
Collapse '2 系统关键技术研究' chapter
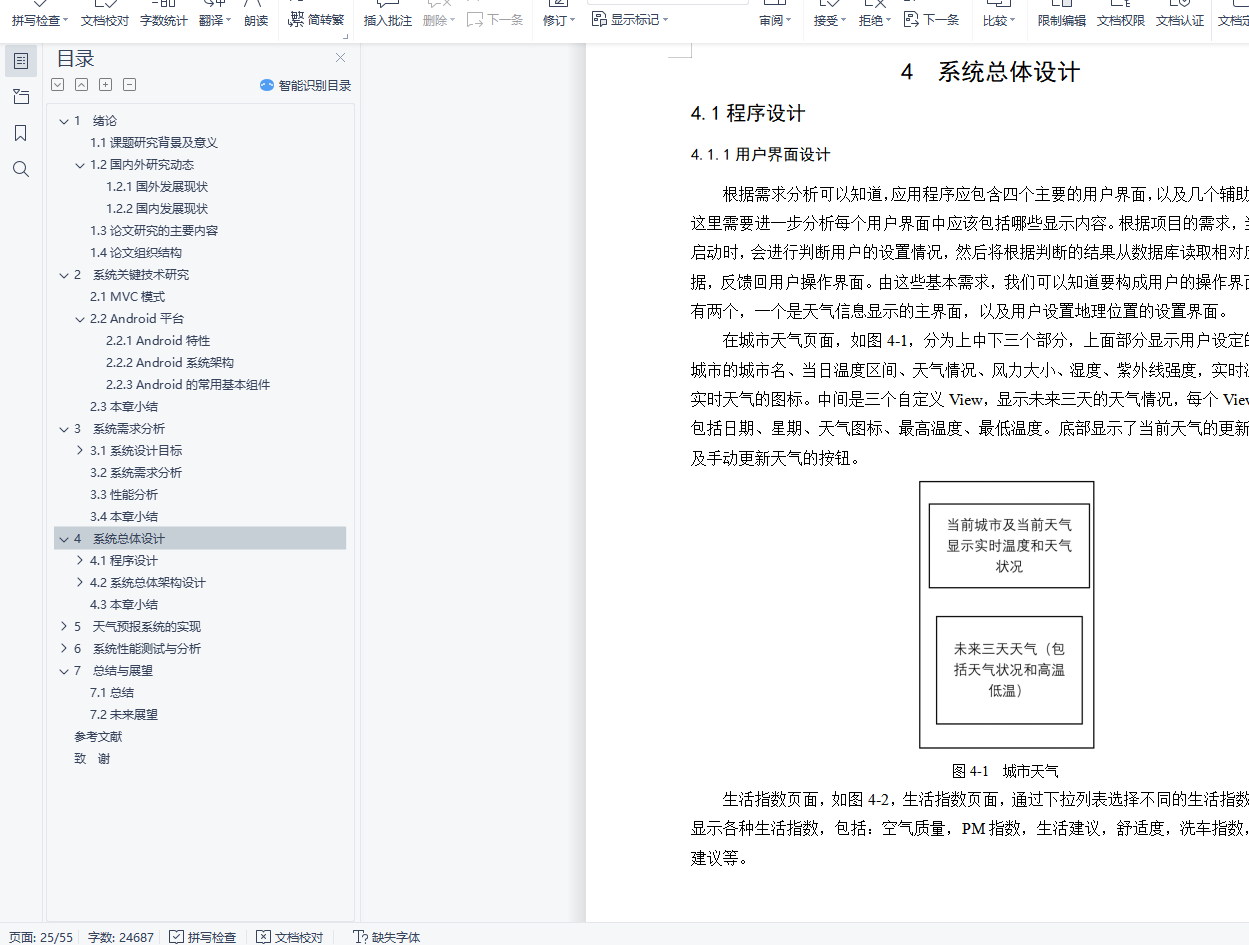[64, 275]
